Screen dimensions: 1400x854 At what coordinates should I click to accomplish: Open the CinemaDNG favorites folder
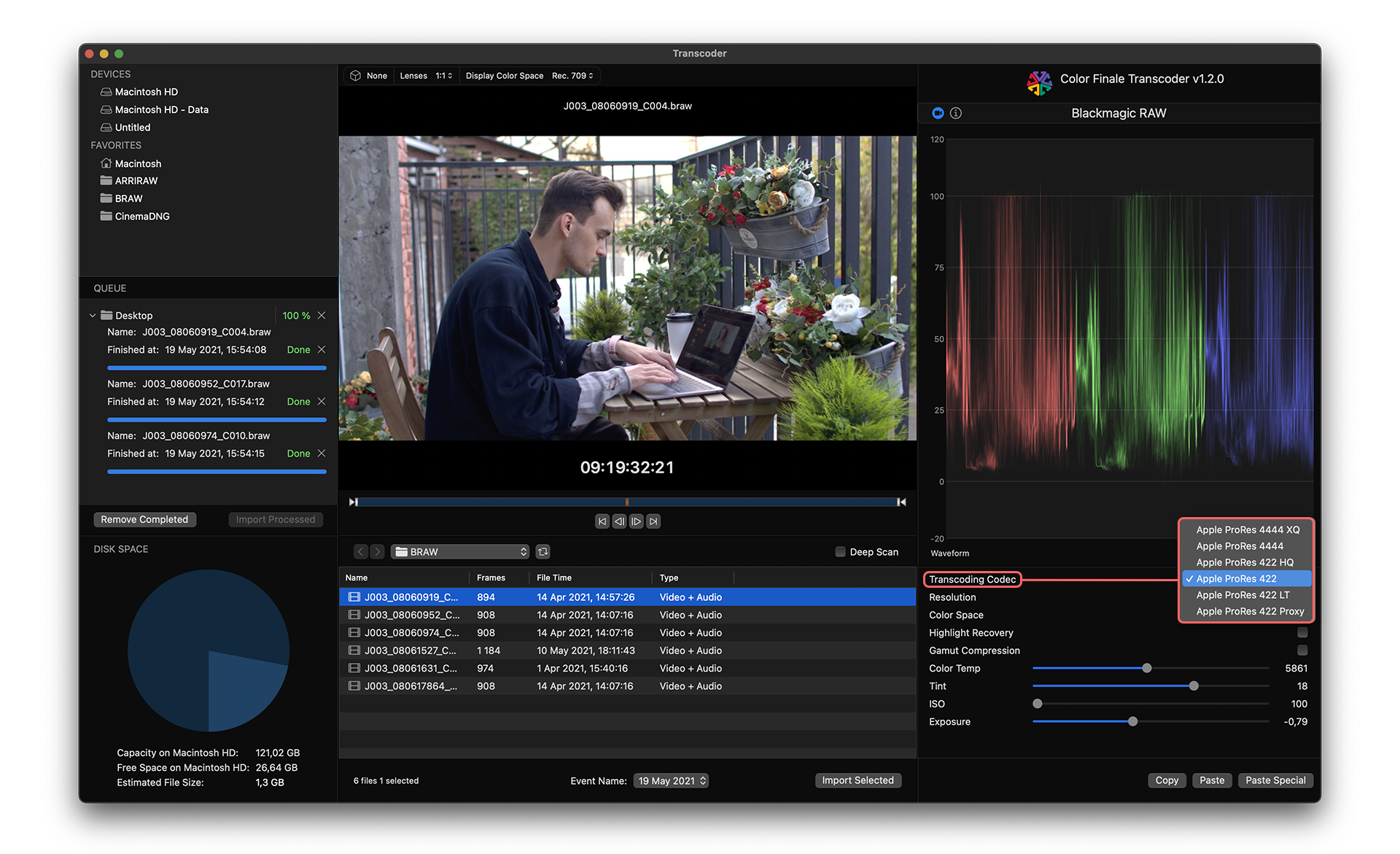point(135,216)
